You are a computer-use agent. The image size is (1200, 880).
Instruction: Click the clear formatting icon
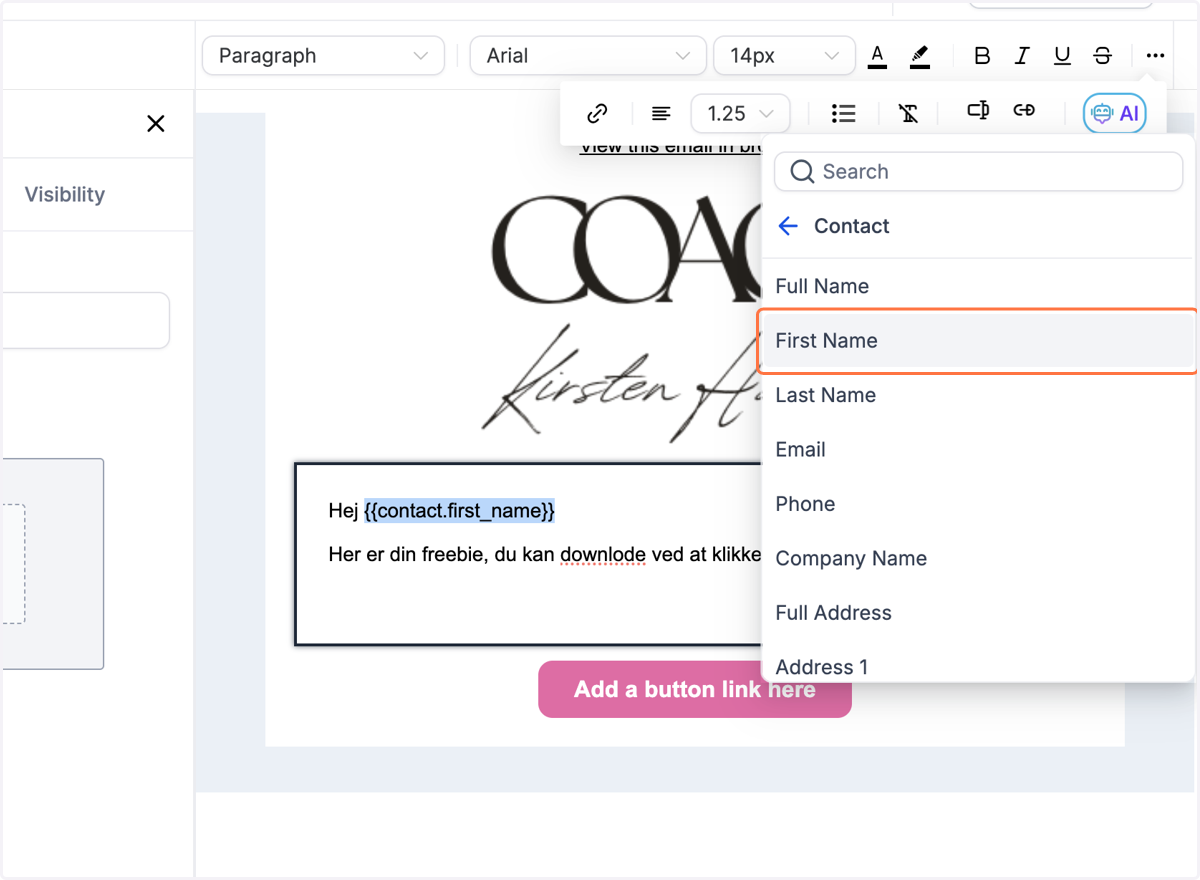point(908,114)
